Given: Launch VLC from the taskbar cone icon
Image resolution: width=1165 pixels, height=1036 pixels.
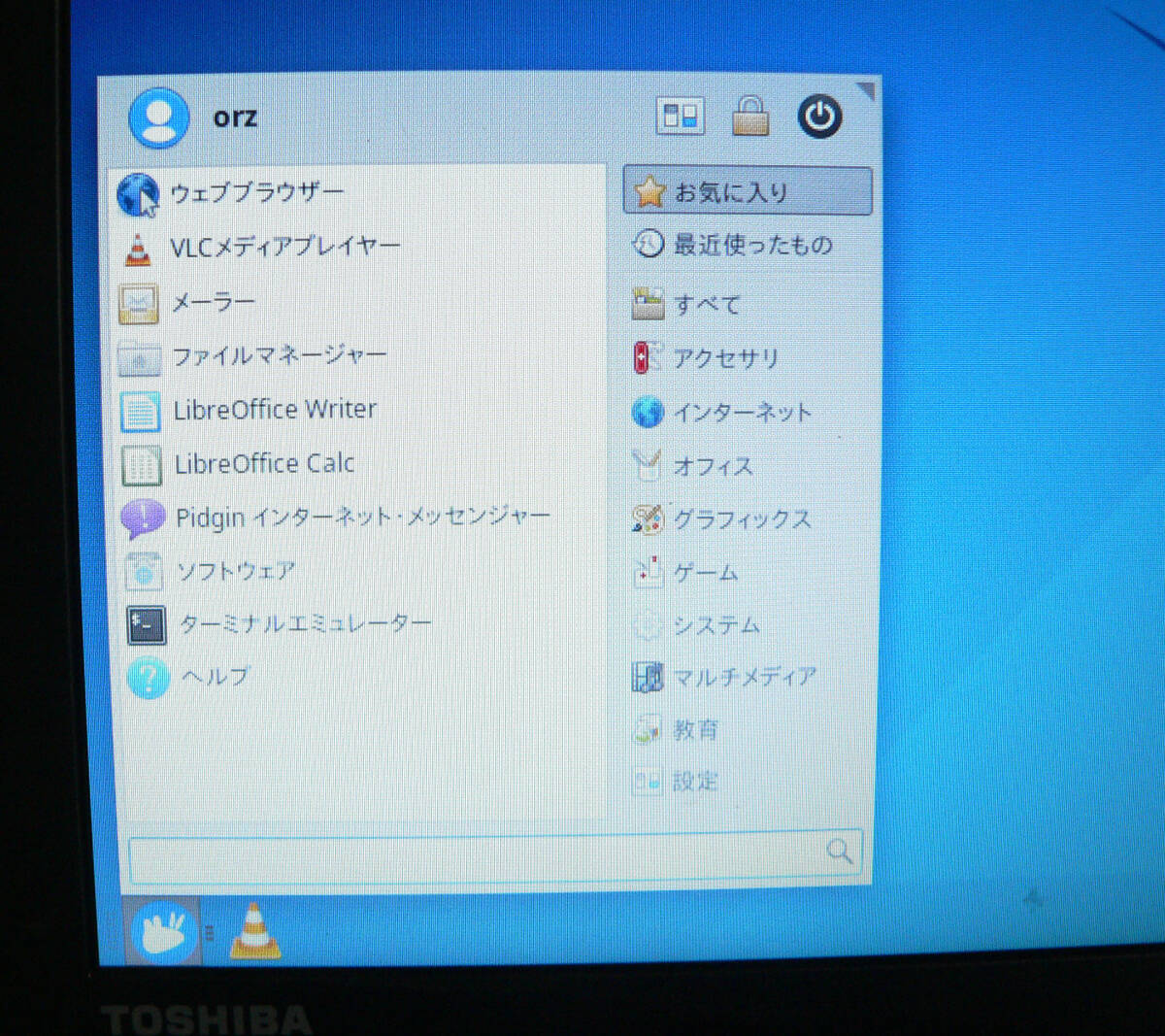Looking at the screenshot, I should coord(254,932).
